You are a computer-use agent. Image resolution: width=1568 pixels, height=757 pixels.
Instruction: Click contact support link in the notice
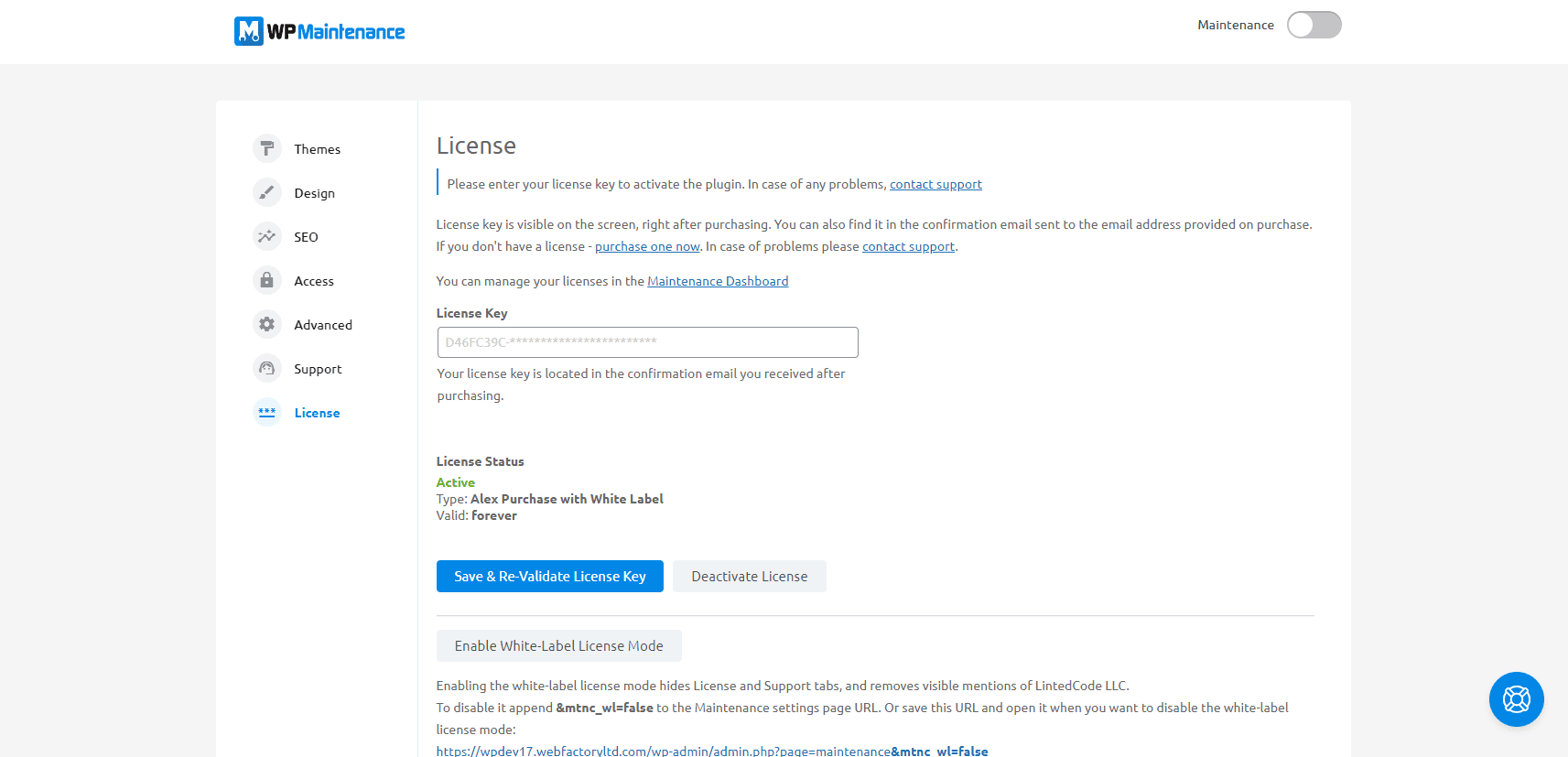point(935,184)
